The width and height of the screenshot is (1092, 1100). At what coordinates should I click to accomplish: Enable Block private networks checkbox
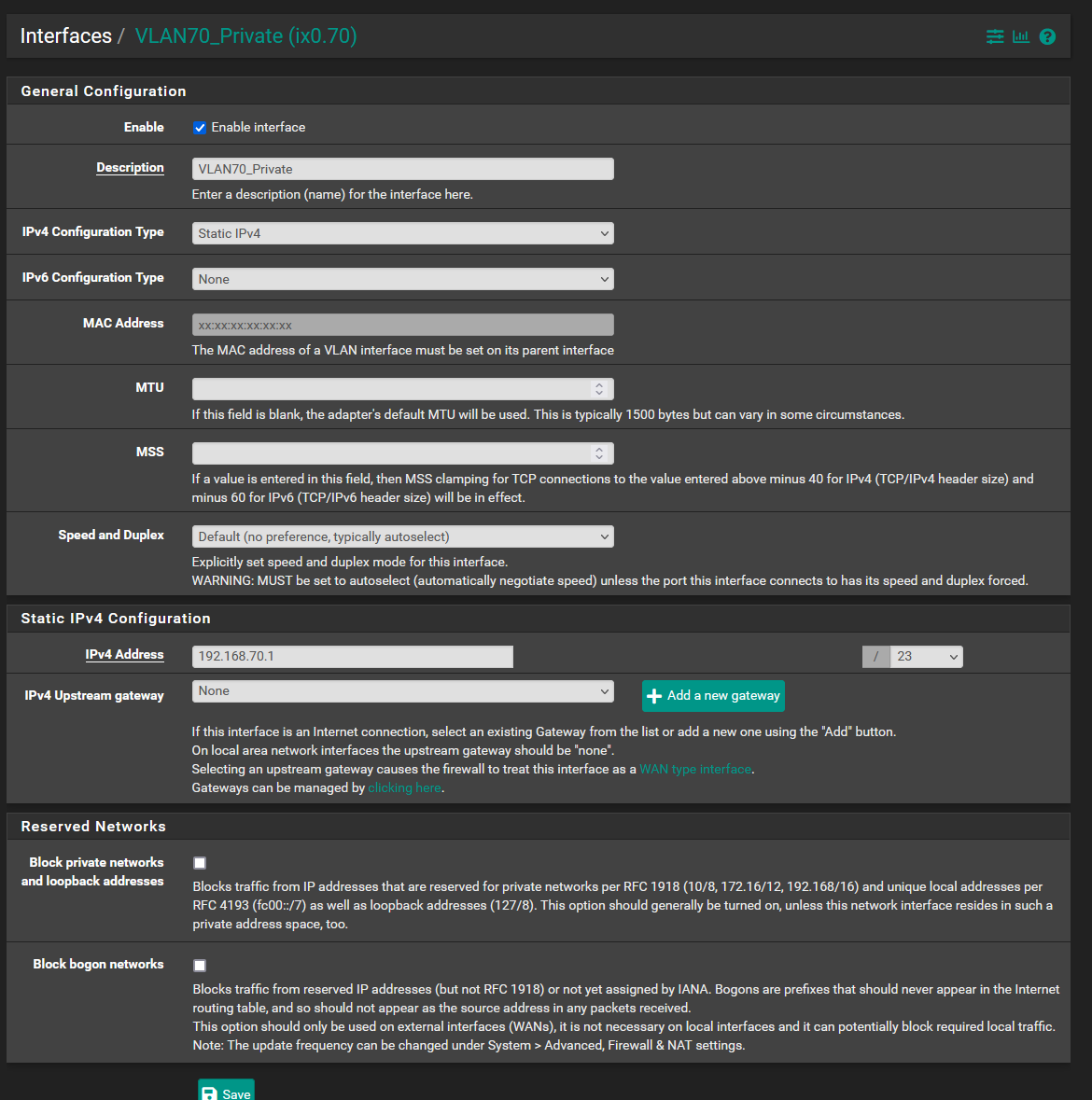(x=200, y=863)
